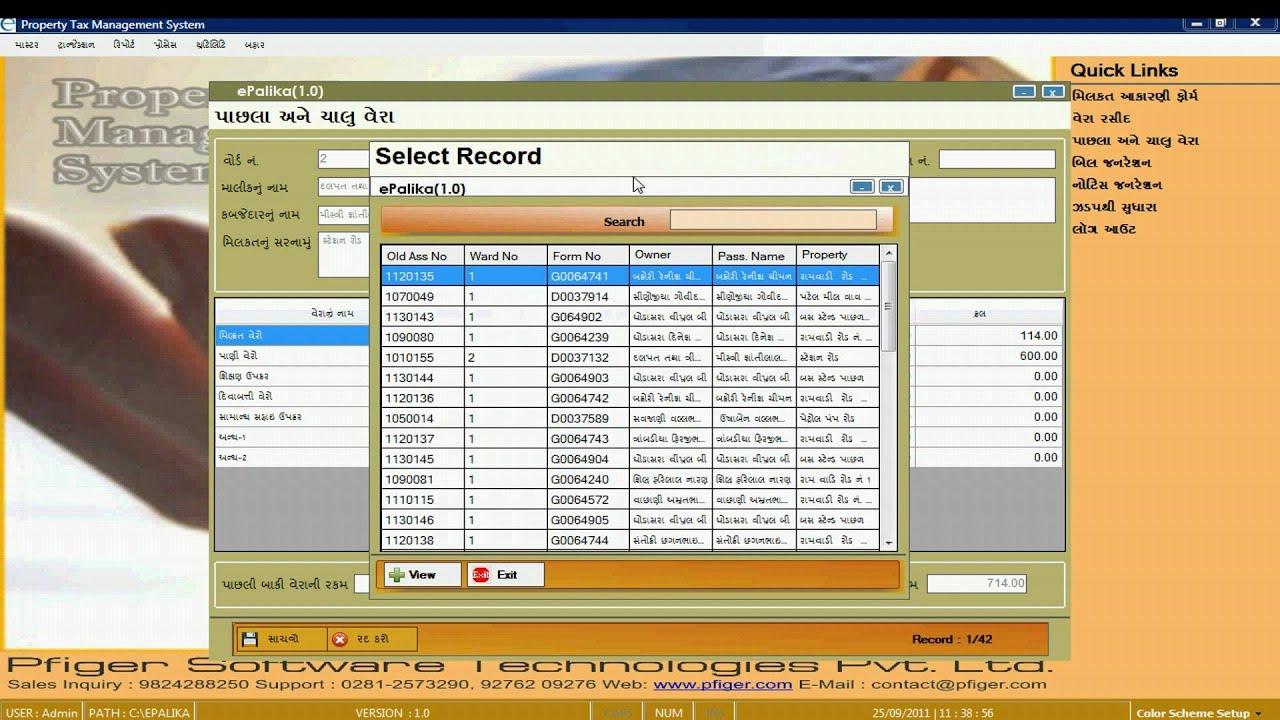
Task: Close the Select Record ePalika window
Action: click(x=891, y=186)
